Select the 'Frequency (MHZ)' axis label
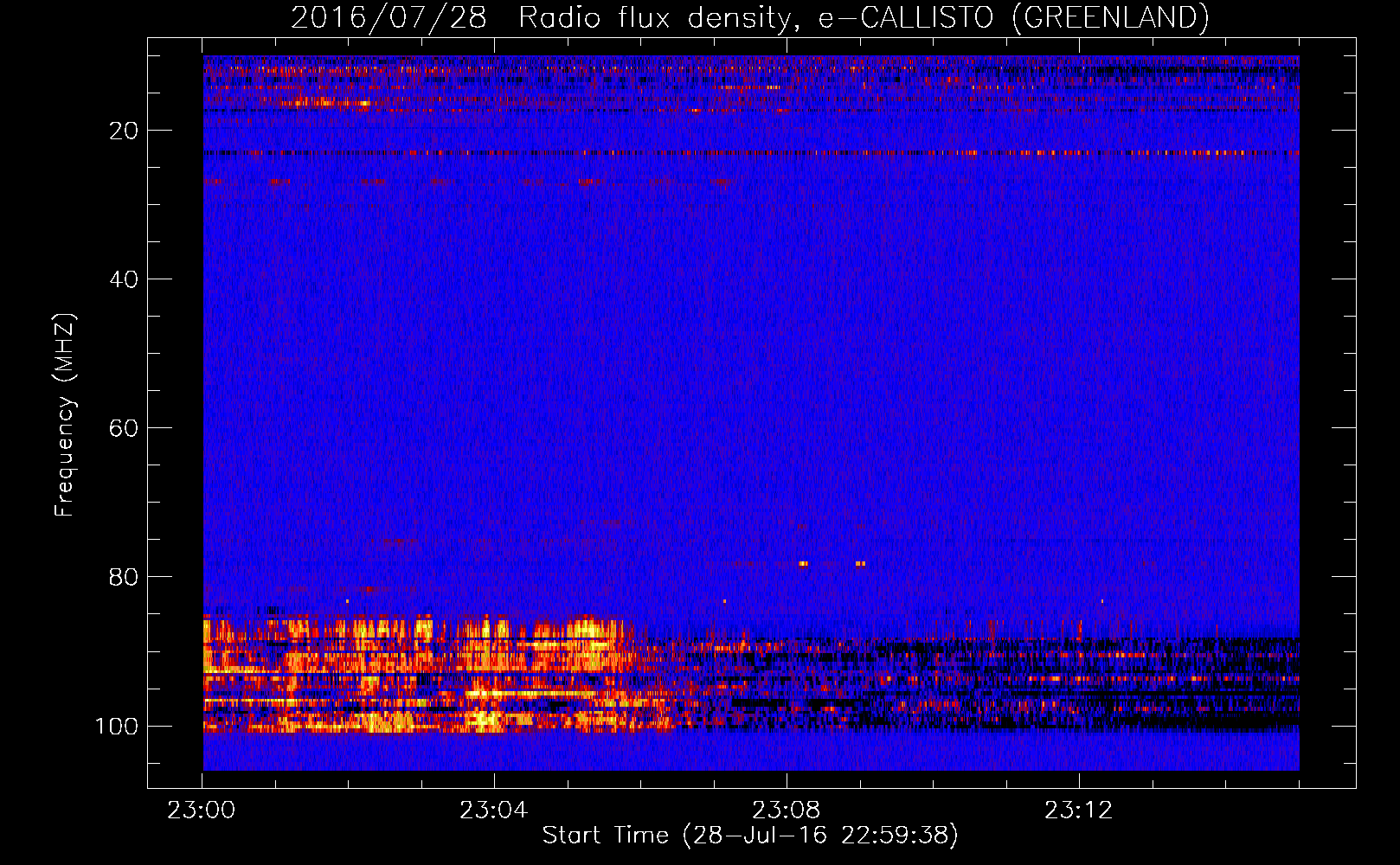The width and height of the screenshot is (1400, 865). pos(65,415)
